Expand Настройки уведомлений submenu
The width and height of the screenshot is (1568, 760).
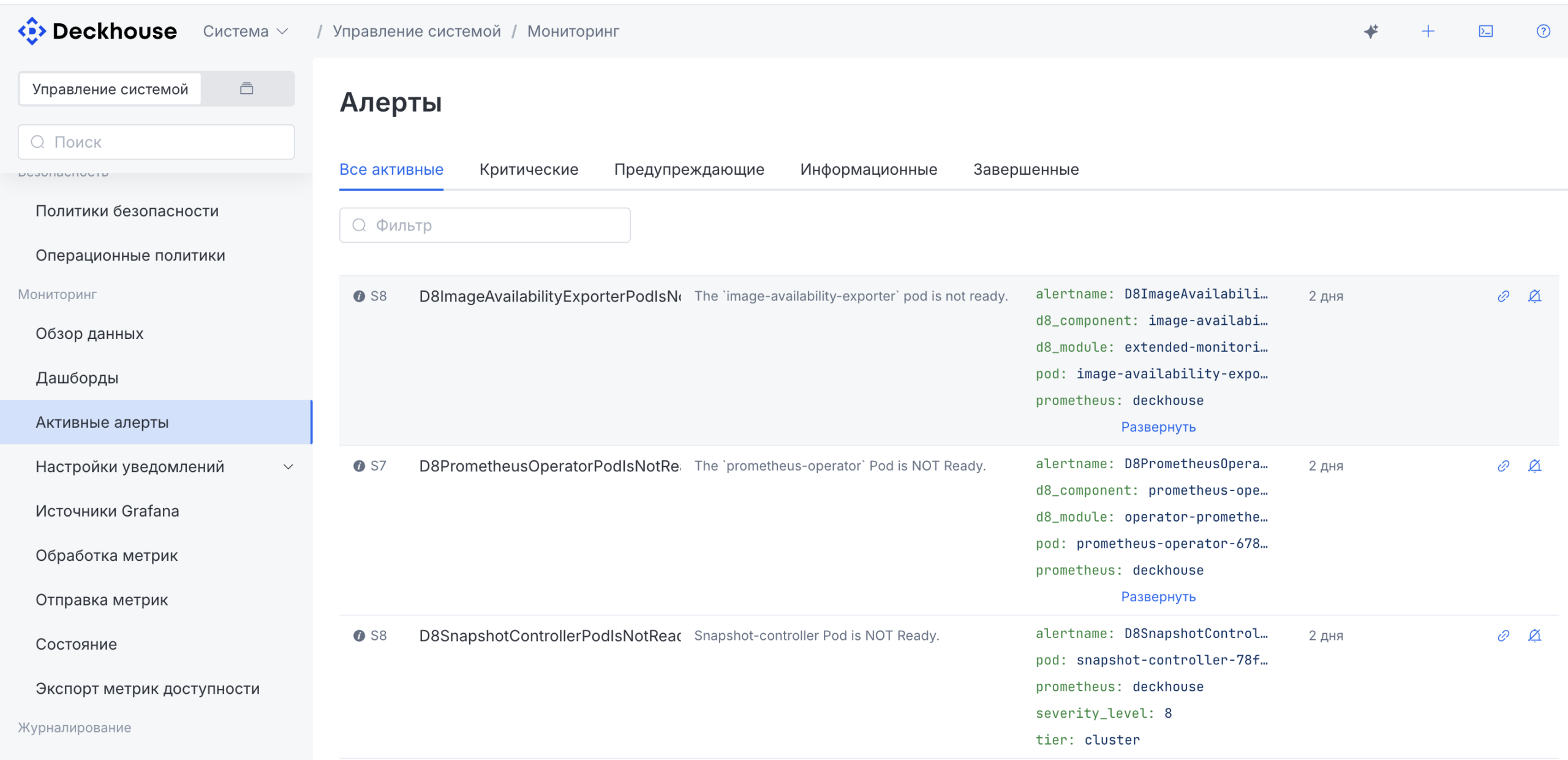(x=288, y=467)
